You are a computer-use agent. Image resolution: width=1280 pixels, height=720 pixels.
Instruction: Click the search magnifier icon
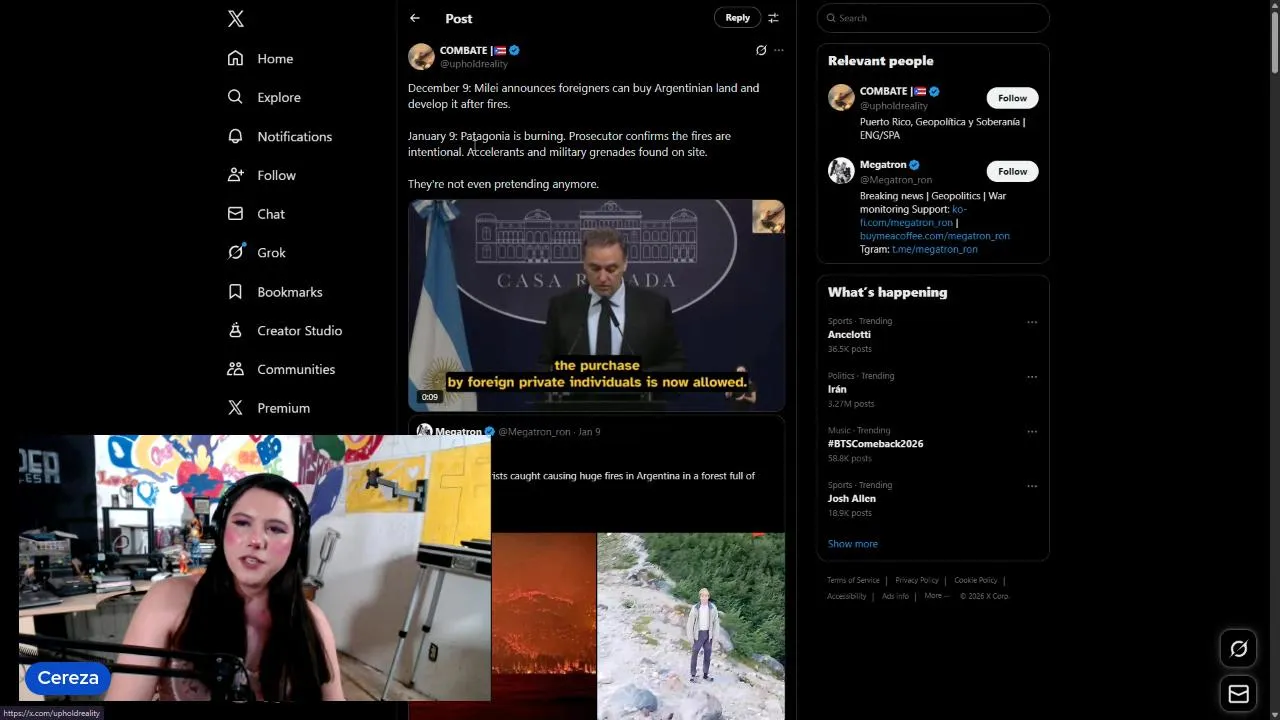coord(830,18)
